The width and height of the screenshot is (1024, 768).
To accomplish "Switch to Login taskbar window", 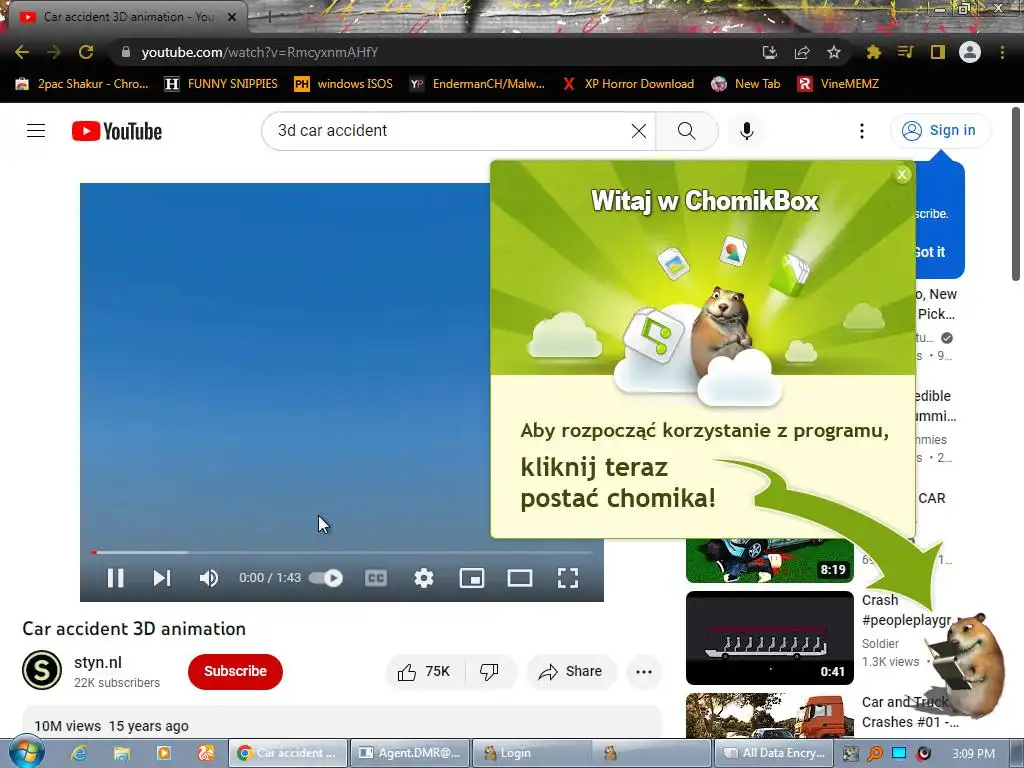I will click(x=532, y=753).
